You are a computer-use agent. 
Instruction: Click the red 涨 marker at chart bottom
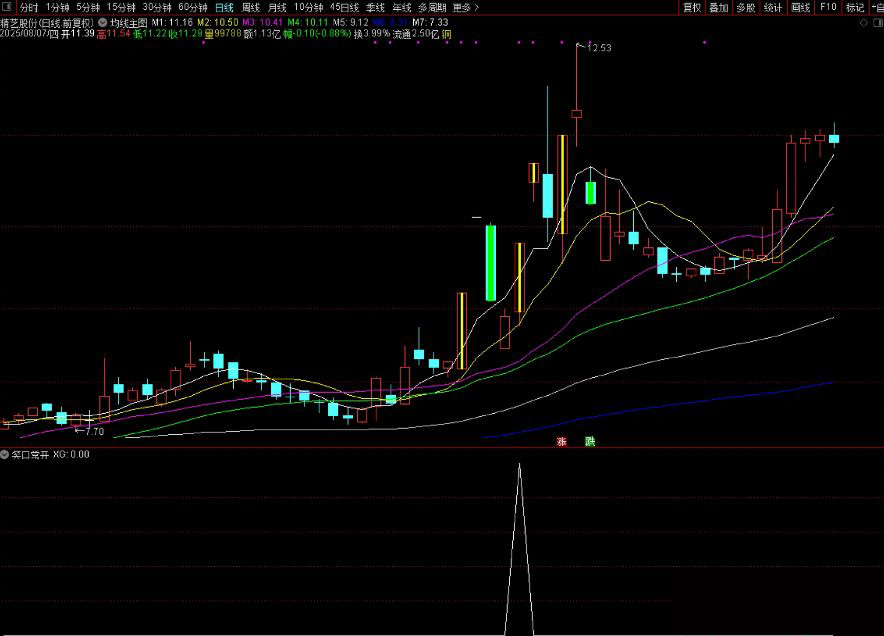(562, 440)
